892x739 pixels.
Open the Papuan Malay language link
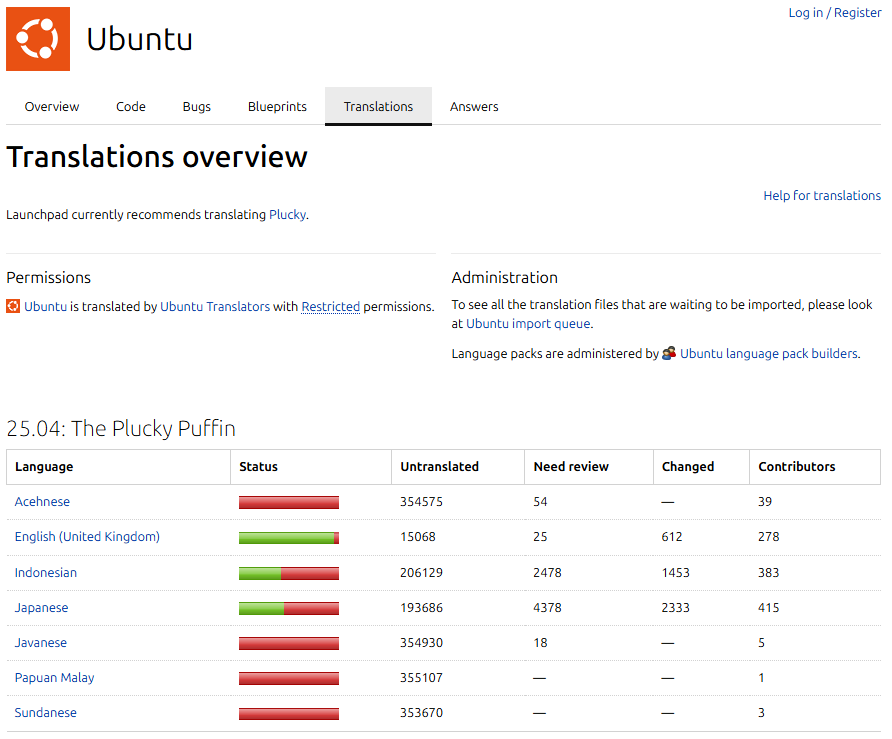tap(55, 678)
